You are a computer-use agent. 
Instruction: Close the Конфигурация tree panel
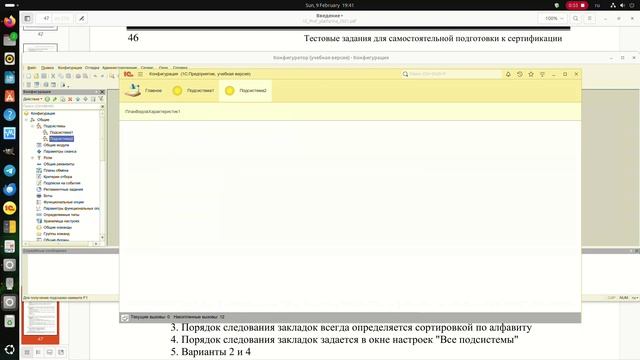pyautogui.click(x=102, y=92)
